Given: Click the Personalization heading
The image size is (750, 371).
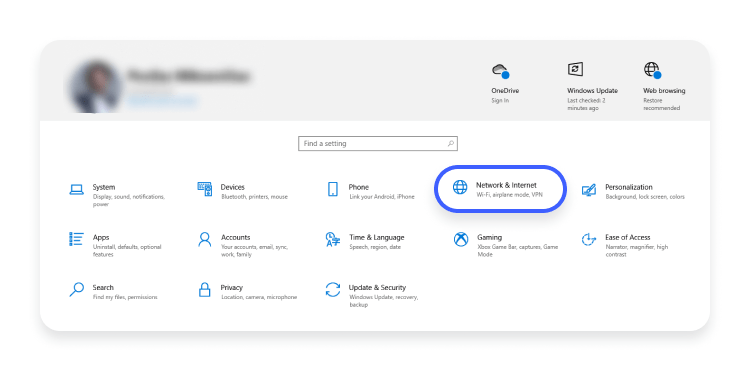Looking at the screenshot, I should point(629,187).
